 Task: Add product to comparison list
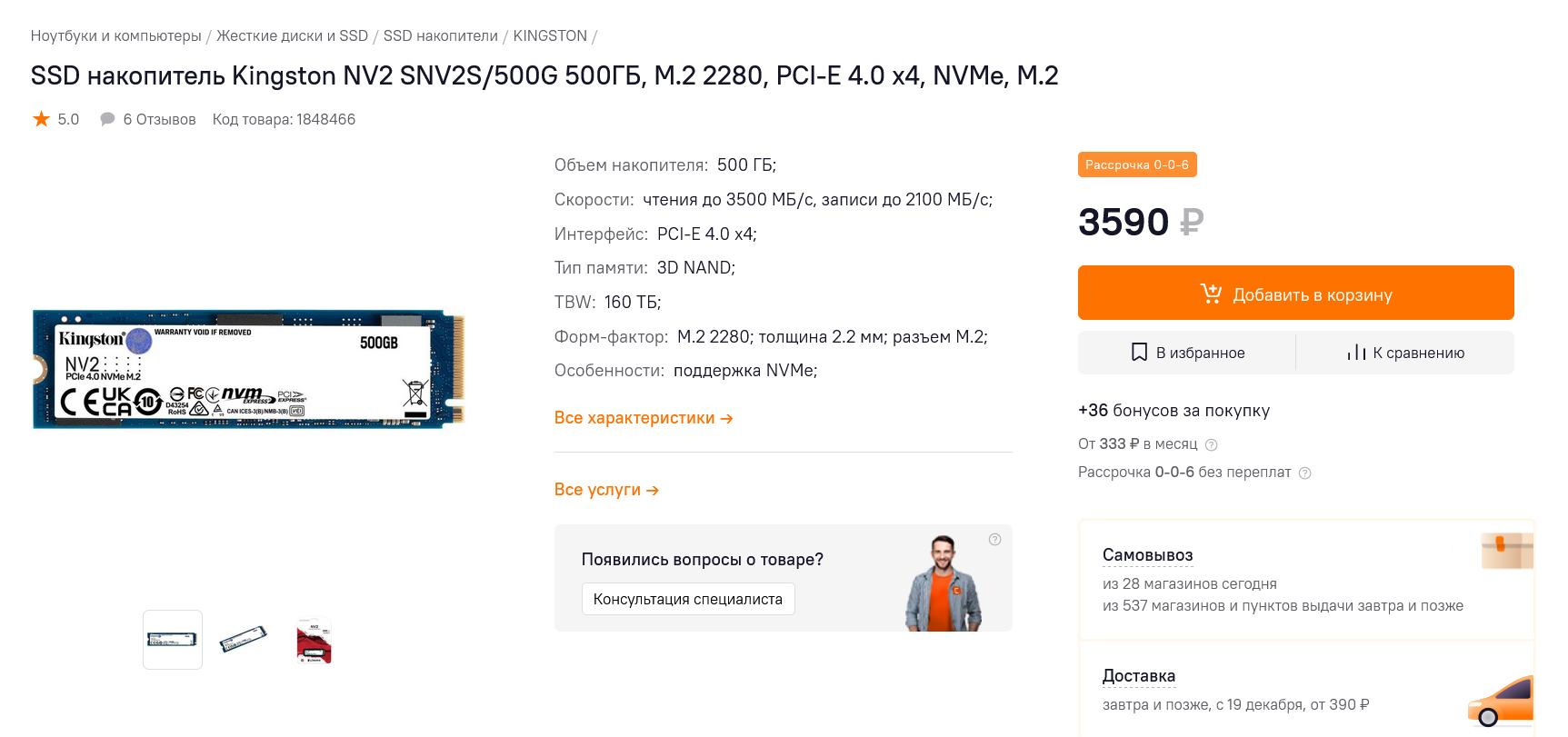[1405, 353]
